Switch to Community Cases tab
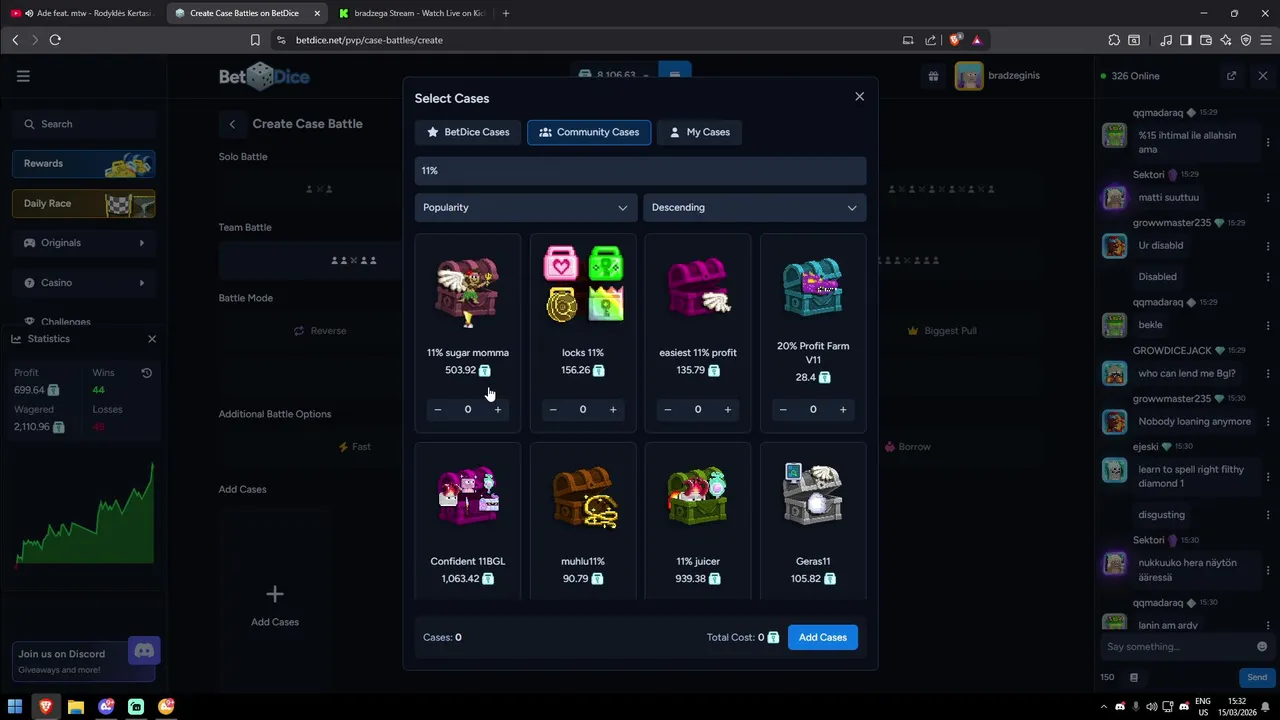 tap(589, 132)
